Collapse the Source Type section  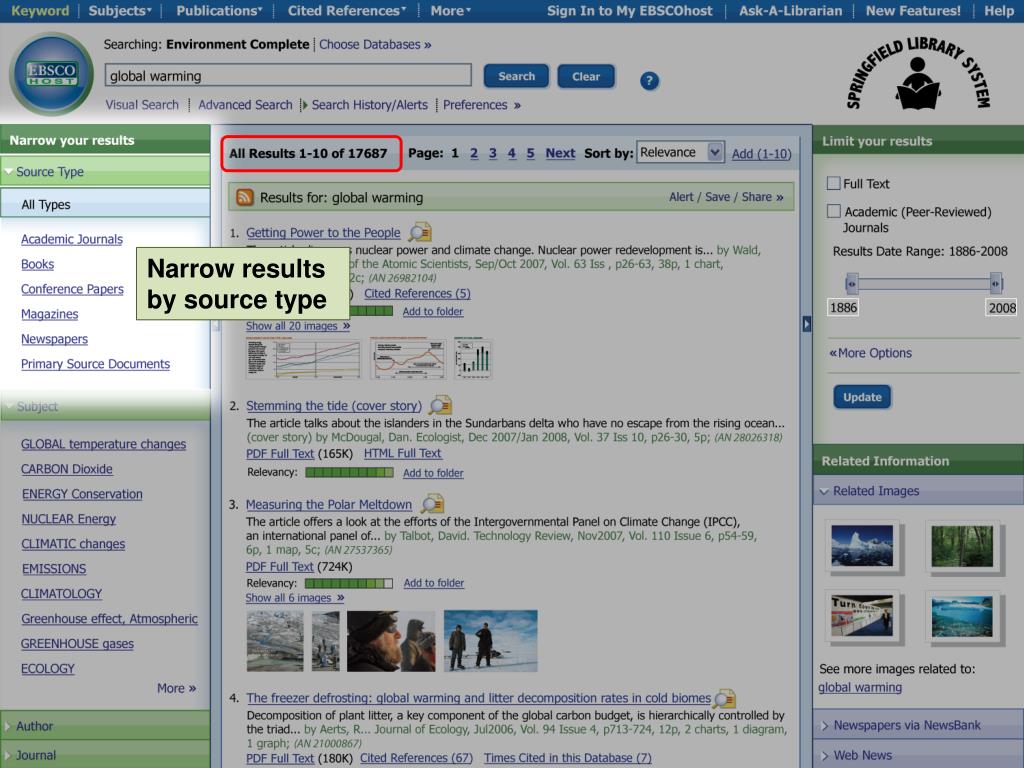tap(104, 172)
